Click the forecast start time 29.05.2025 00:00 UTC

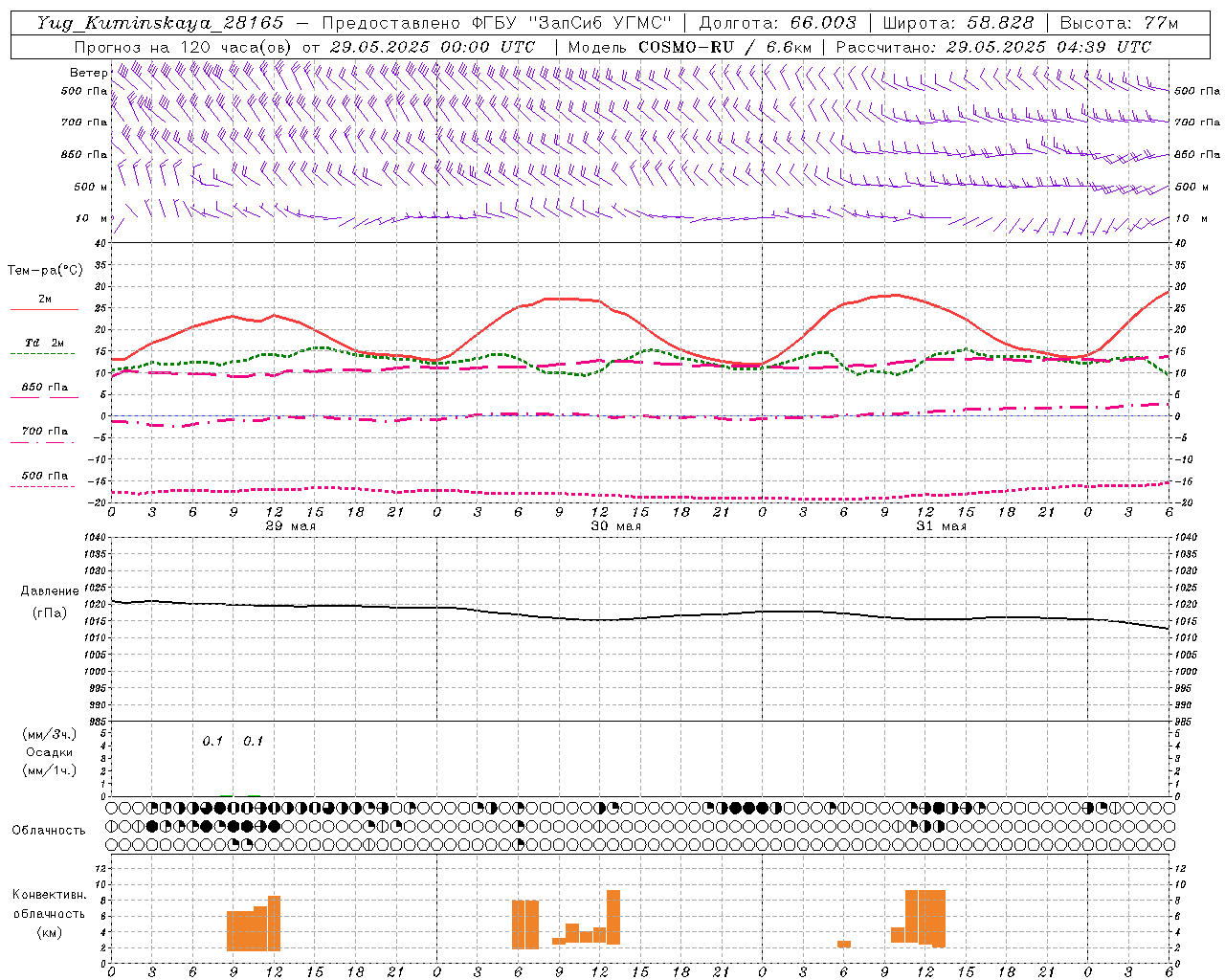tap(432, 47)
